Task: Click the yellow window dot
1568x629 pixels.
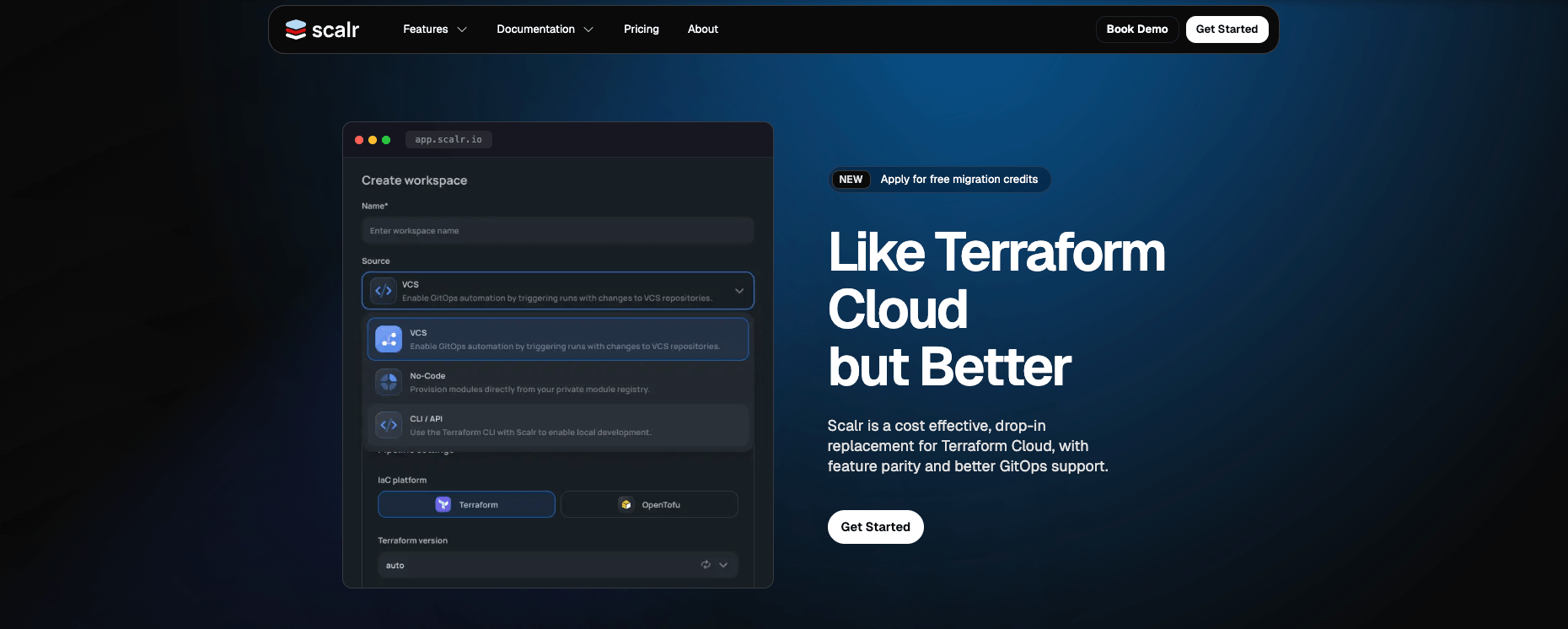Action: pyautogui.click(x=373, y=140)
